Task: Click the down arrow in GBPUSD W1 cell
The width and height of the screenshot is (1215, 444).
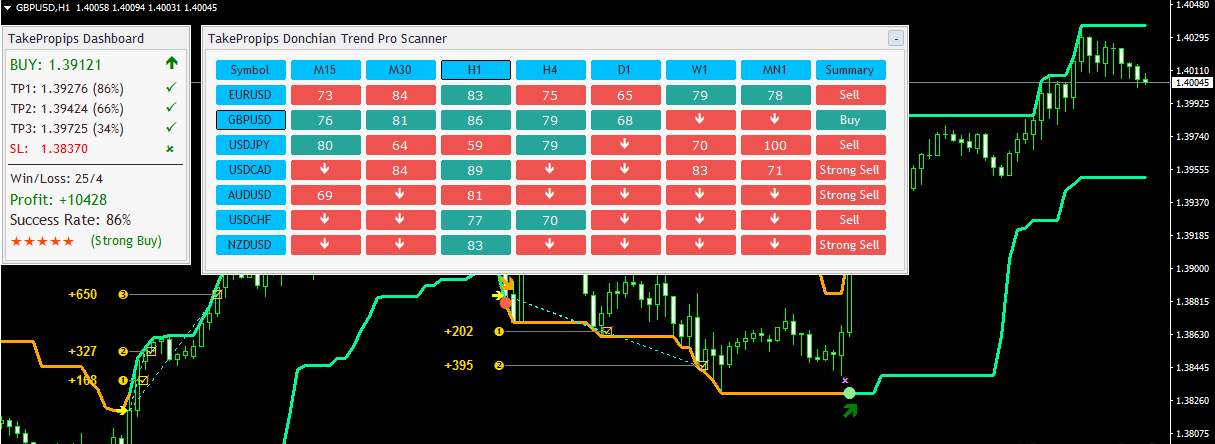Action: [700, 120]
